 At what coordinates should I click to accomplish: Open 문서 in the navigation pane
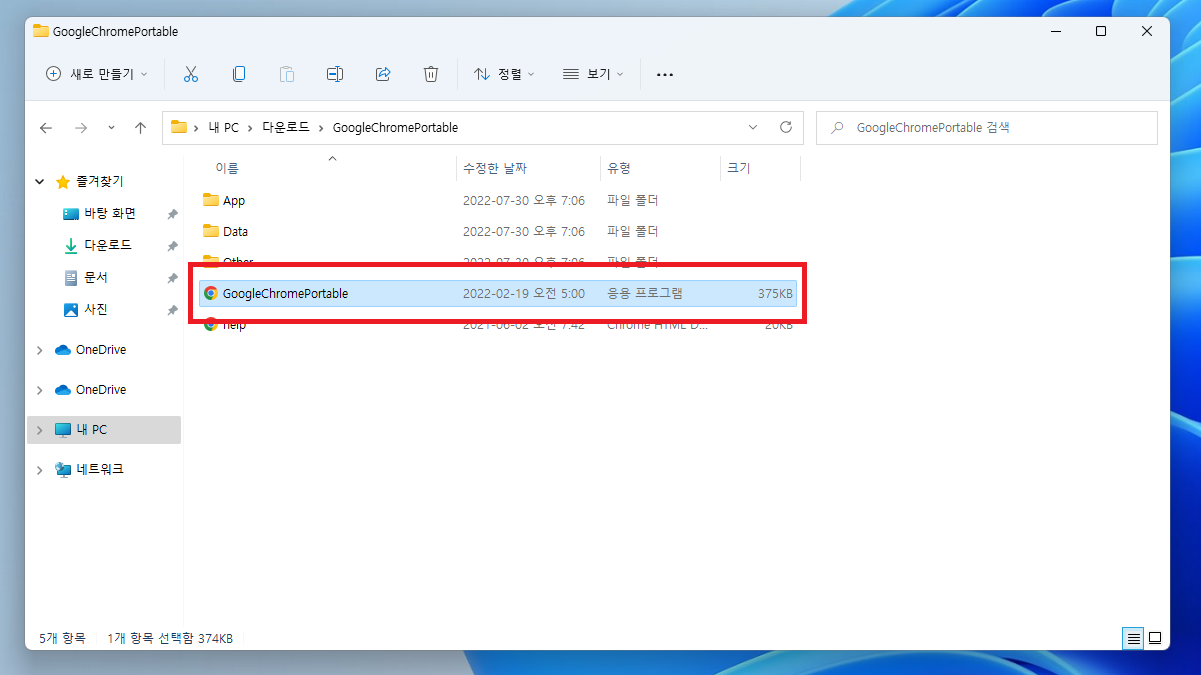coord(96,277)
